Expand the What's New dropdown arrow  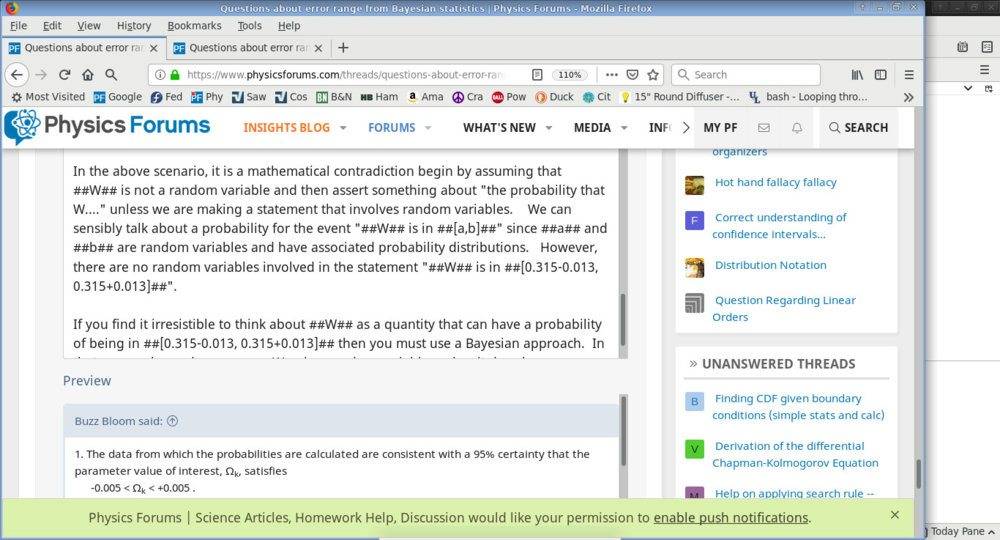coord(548,128)
